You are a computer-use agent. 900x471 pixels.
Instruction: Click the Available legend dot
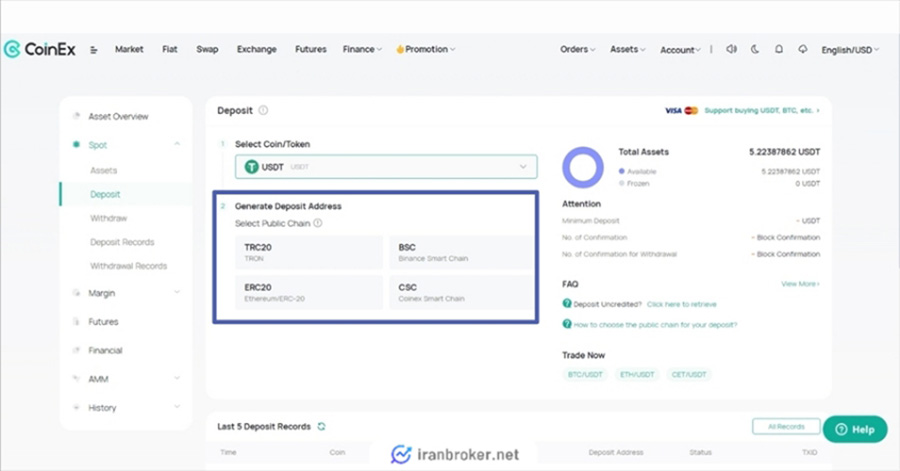[x=622, y=171]
